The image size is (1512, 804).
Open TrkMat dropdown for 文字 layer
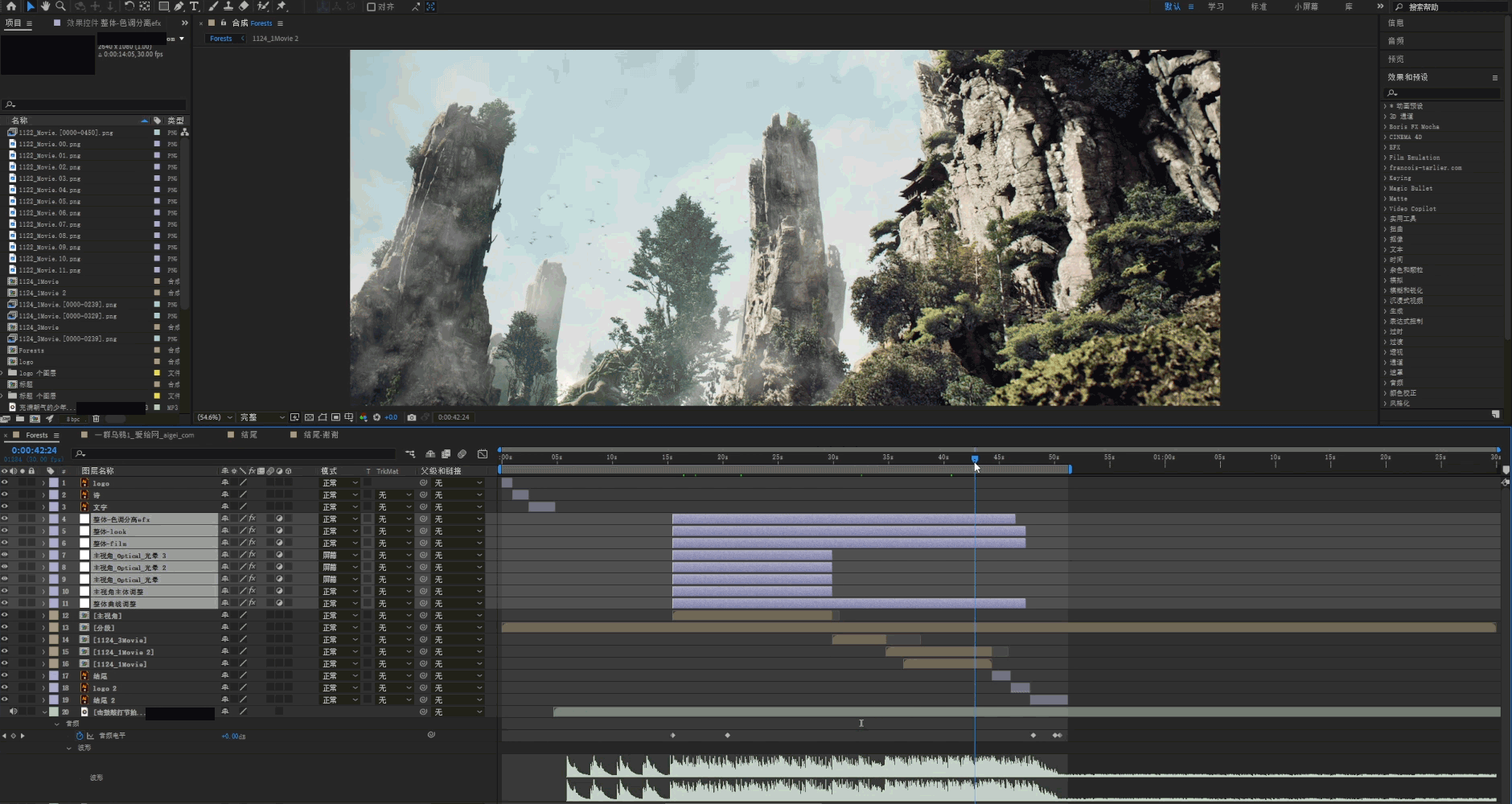(x=395, y=507)
